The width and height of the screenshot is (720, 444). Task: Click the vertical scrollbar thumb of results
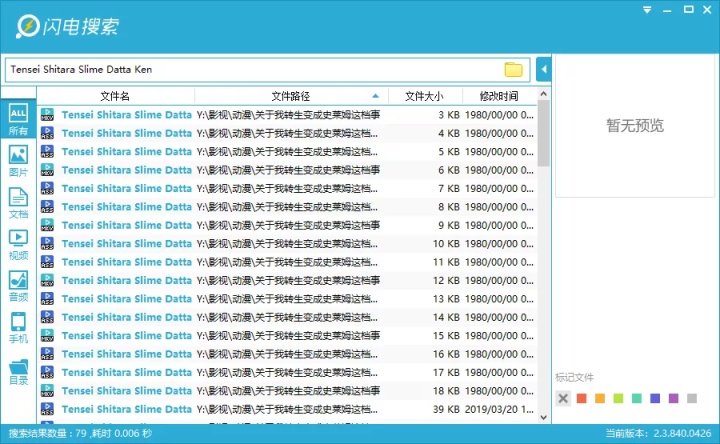tap(544, 133)
